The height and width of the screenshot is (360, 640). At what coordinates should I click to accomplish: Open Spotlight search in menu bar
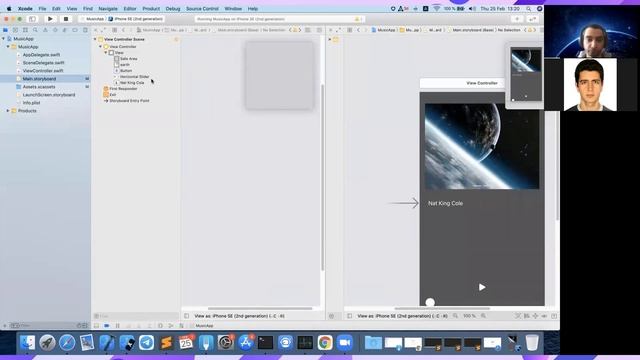pyautogui.click(x=528, y=8)
